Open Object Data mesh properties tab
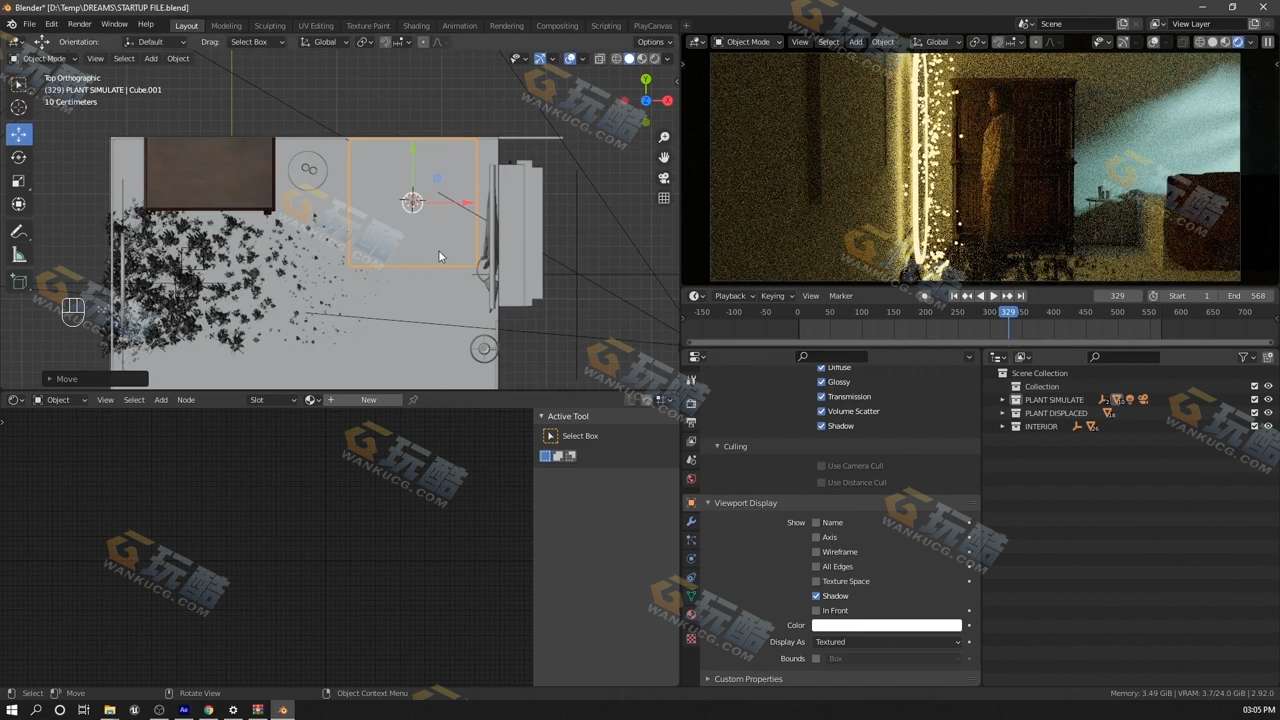 click(x=691, y=596)
